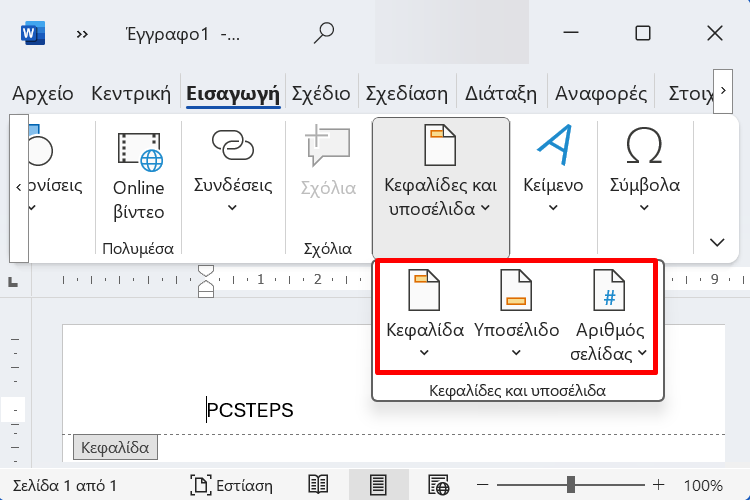
Task: Open the Αναφορές tab
Action: coord(601,93)
